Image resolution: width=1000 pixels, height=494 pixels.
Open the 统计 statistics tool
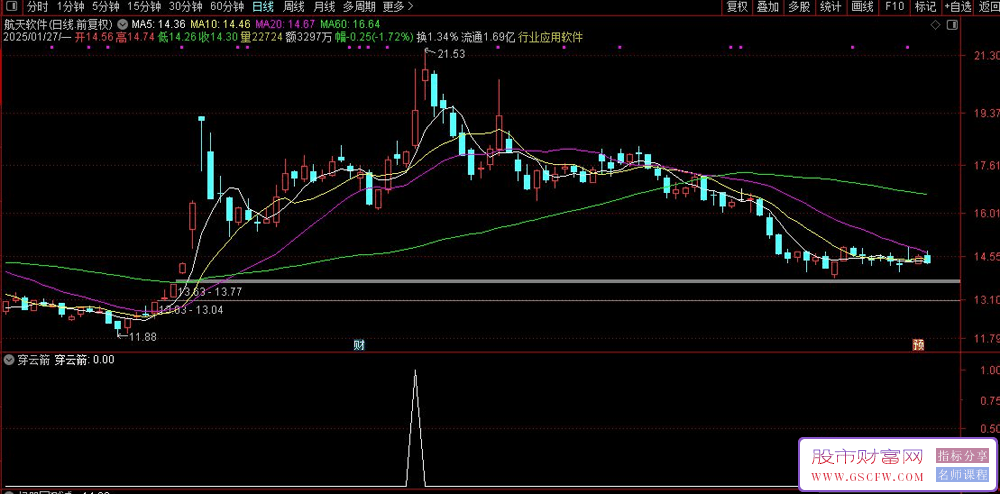click(x=830, y=7)
